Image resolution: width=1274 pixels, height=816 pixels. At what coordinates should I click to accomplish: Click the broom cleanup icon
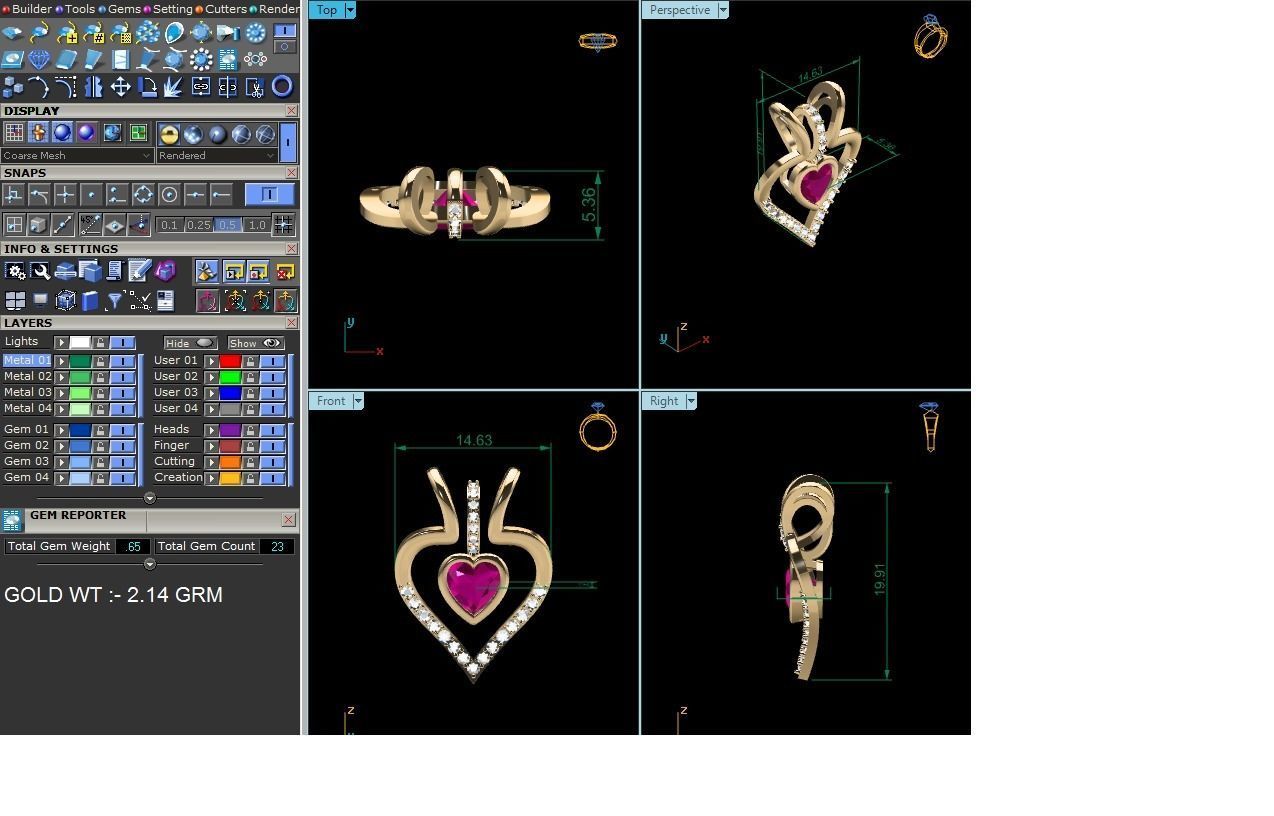(207, 271)
